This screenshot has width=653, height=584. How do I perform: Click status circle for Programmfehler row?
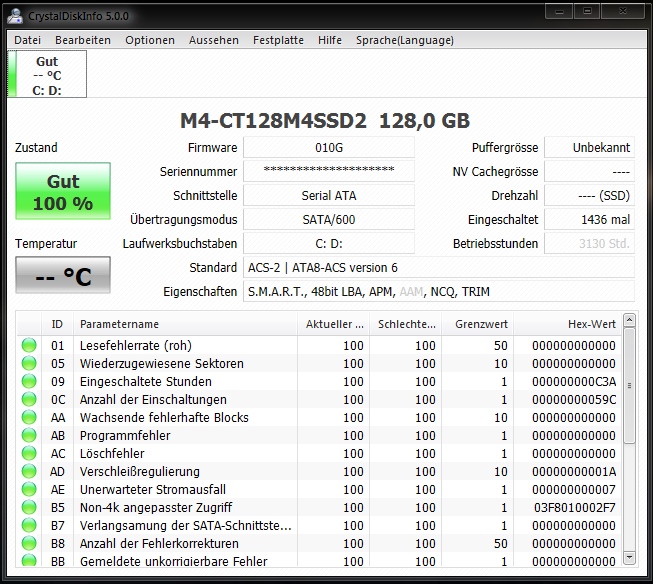pyautogui.click(x=29, y=435)
